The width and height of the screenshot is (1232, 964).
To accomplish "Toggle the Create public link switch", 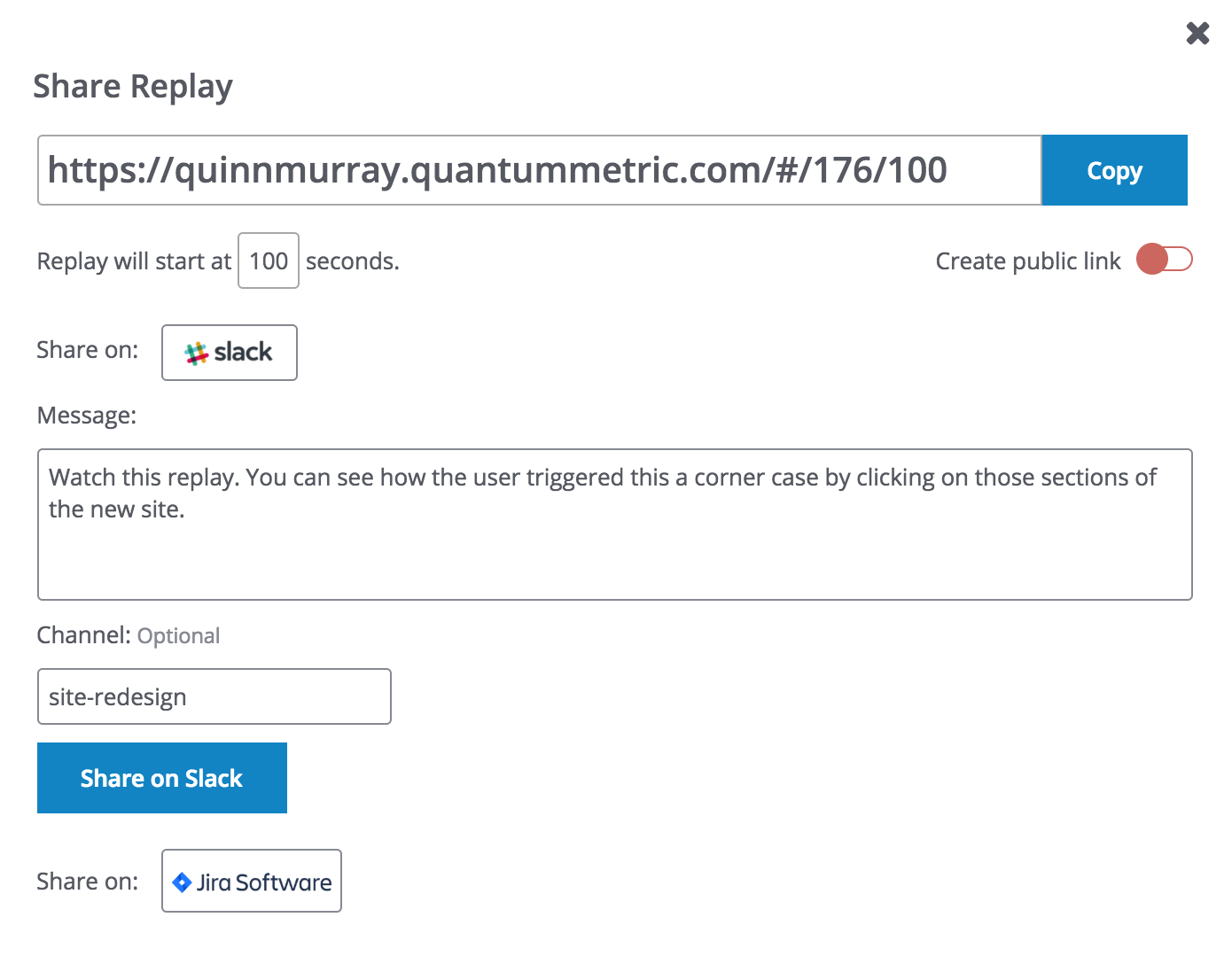I will (x=1164, y=260).
